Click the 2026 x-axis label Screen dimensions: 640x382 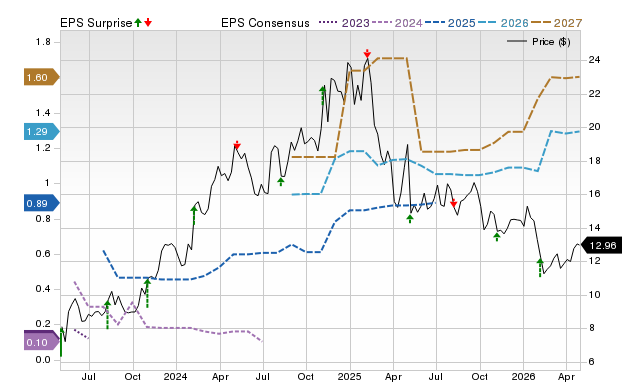[x=523, y=376]
